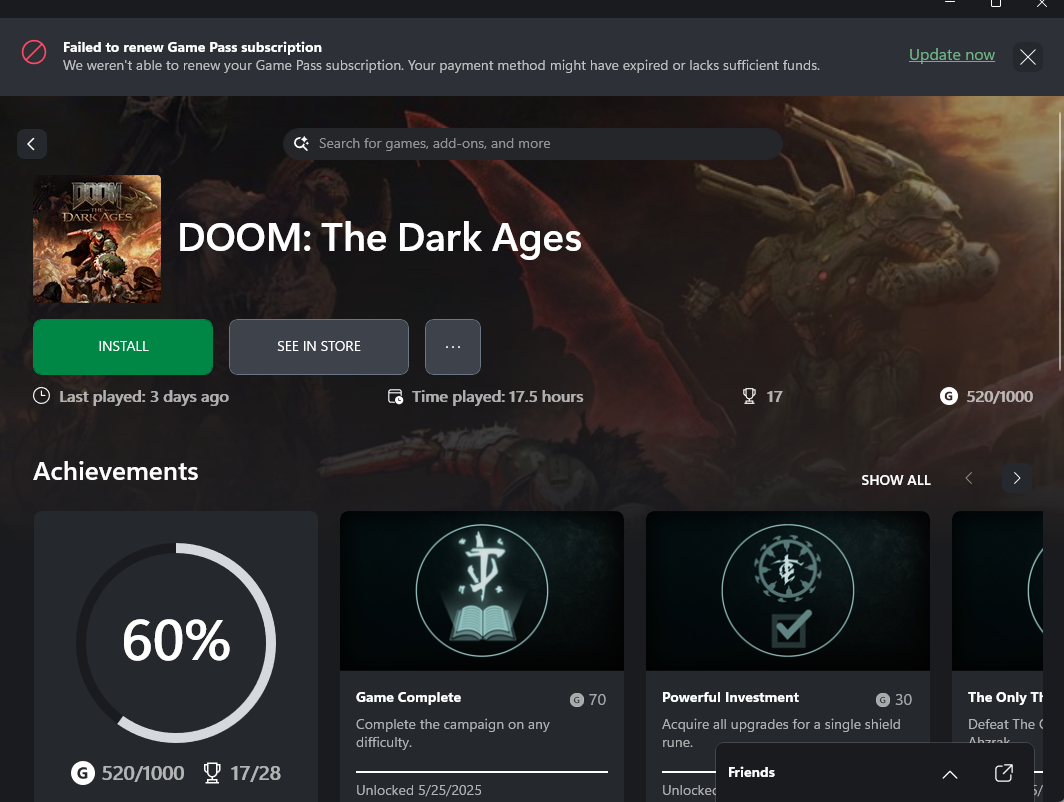Click the Achievements section heading
The image size is (1064, 802).
(116, 472)
